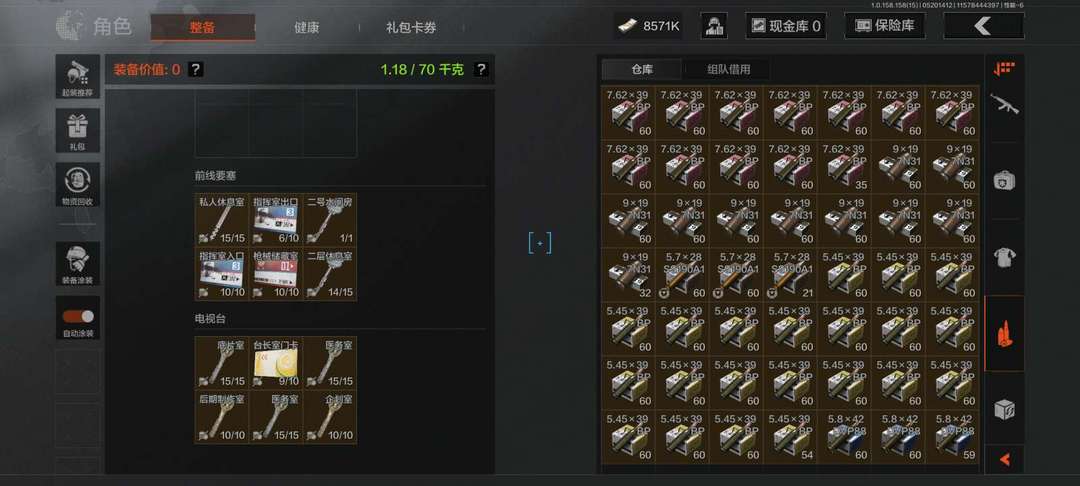
Task: Switch to the 健康 tab
Action: [x=307, y=28]
